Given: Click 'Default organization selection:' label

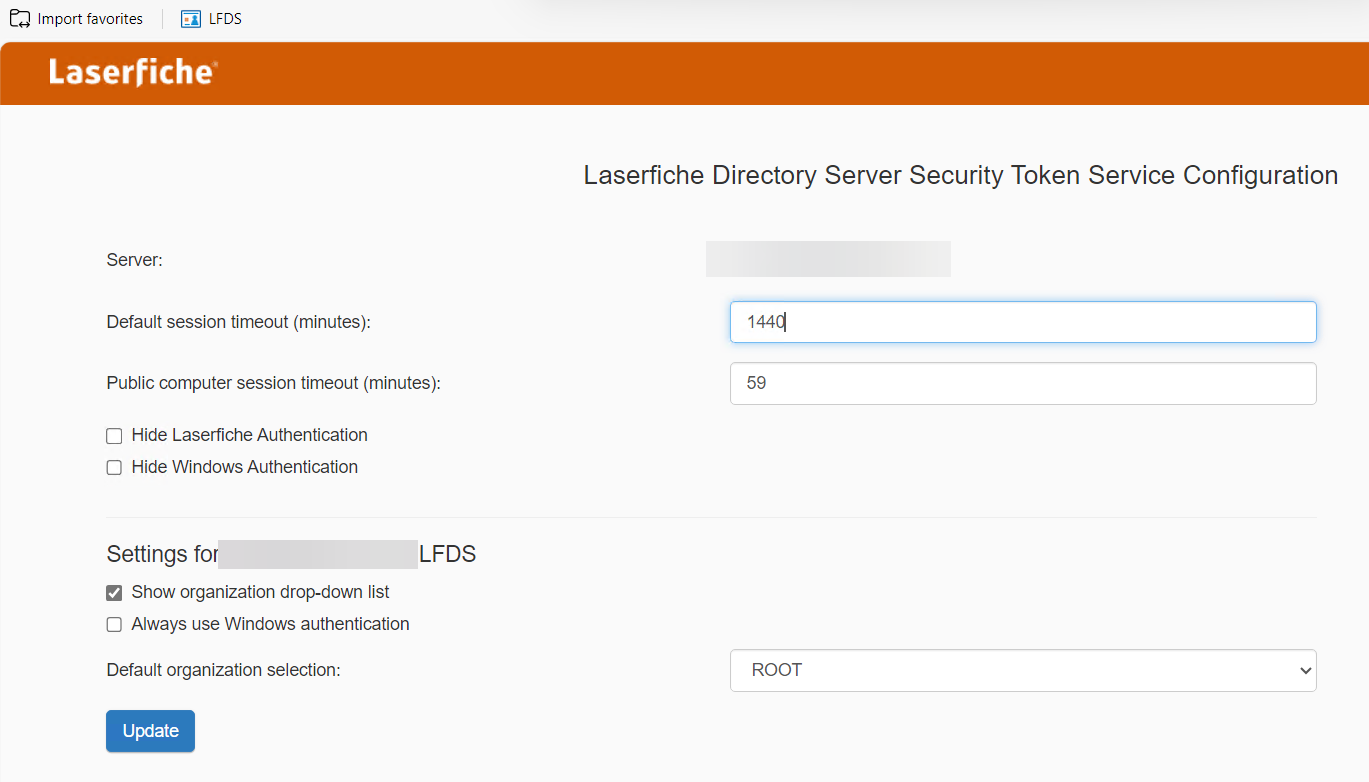Looking at the screenshot, I should click(224, 670).
